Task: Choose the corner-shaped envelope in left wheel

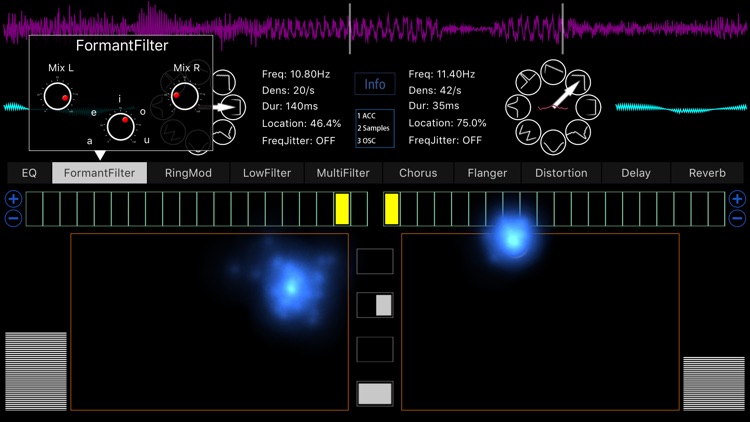Action: [x=224, y=82]
